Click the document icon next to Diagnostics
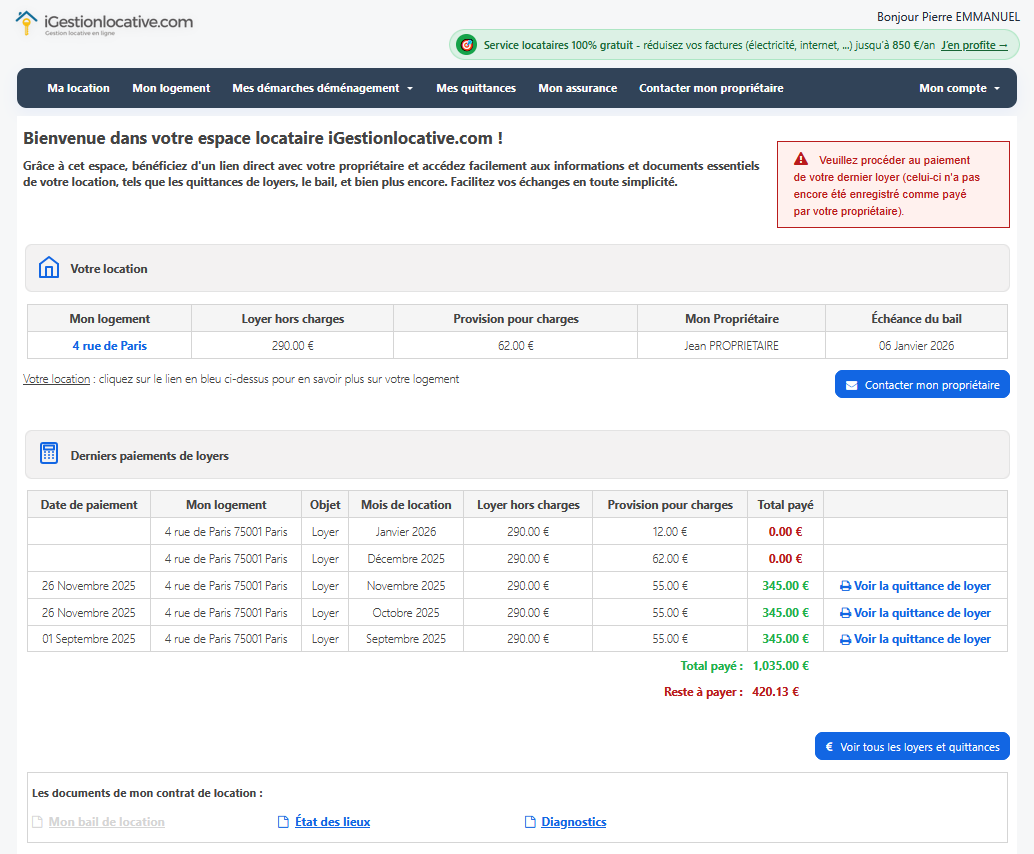The image size is (1034, 854). (x=530, y=822)
